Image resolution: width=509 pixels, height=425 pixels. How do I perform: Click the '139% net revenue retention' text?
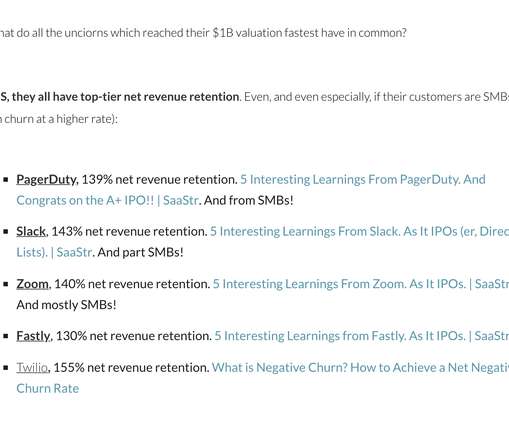[x=159, y=180]
